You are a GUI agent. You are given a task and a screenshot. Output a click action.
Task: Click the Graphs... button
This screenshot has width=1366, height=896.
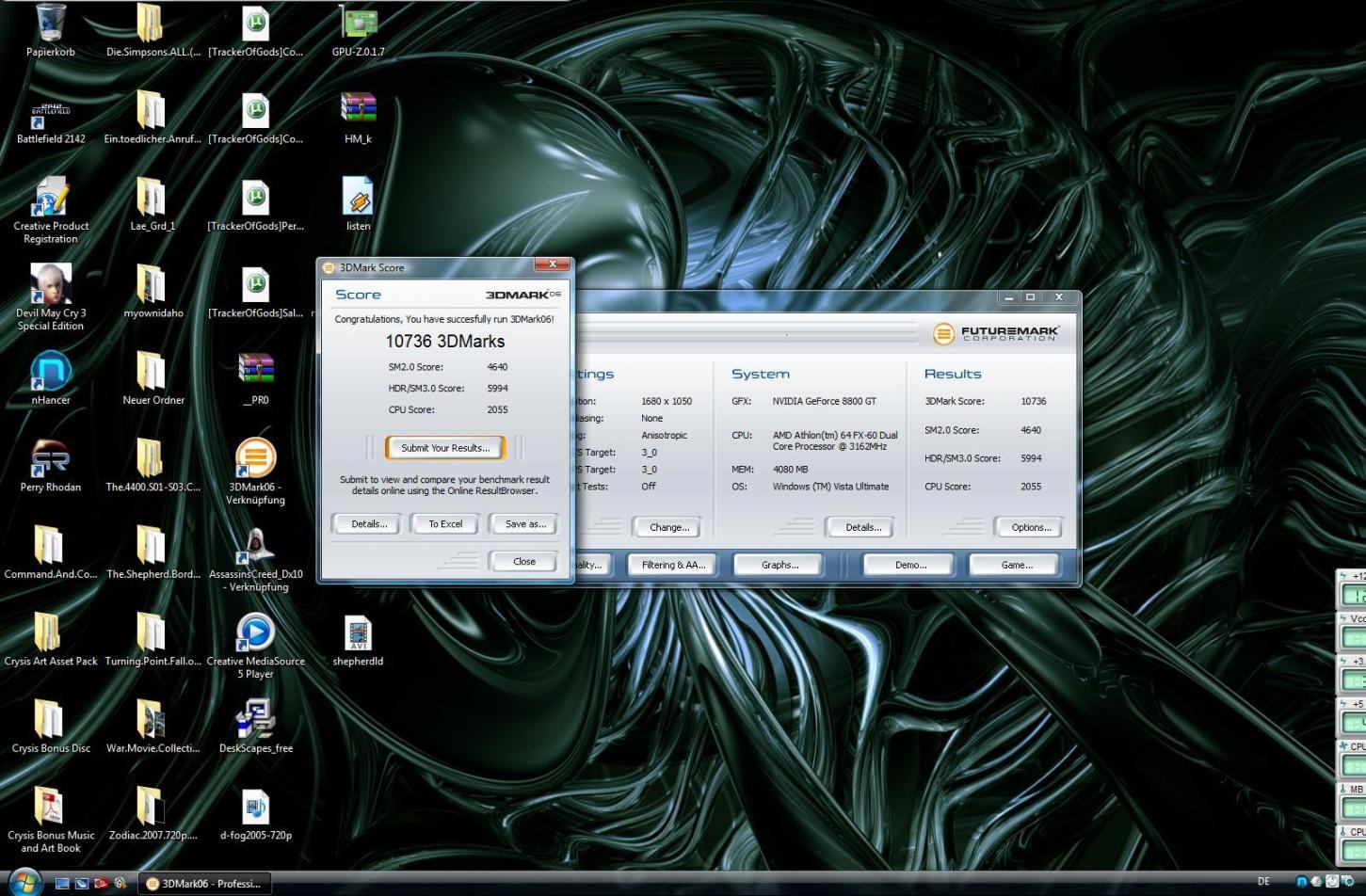[779, 566]
